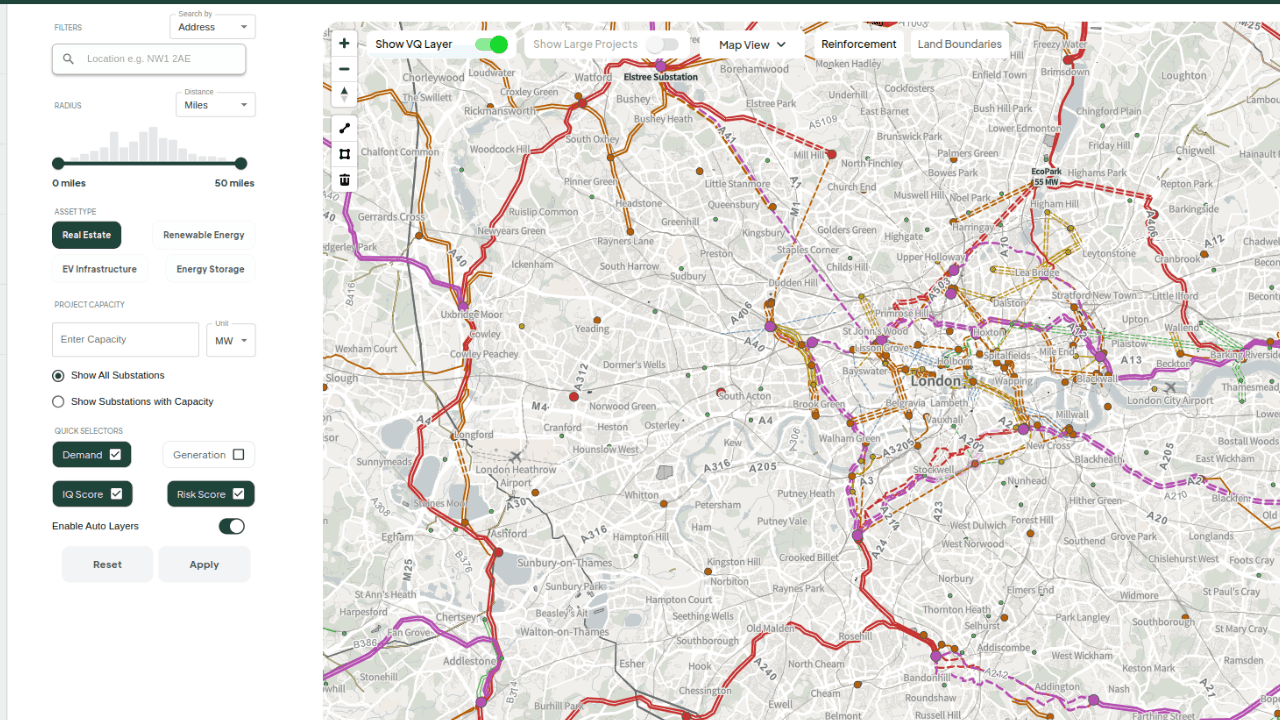Screen dimensions: 1280x720
Task: Click the radius slider track
Action: [x=149, y=163]
